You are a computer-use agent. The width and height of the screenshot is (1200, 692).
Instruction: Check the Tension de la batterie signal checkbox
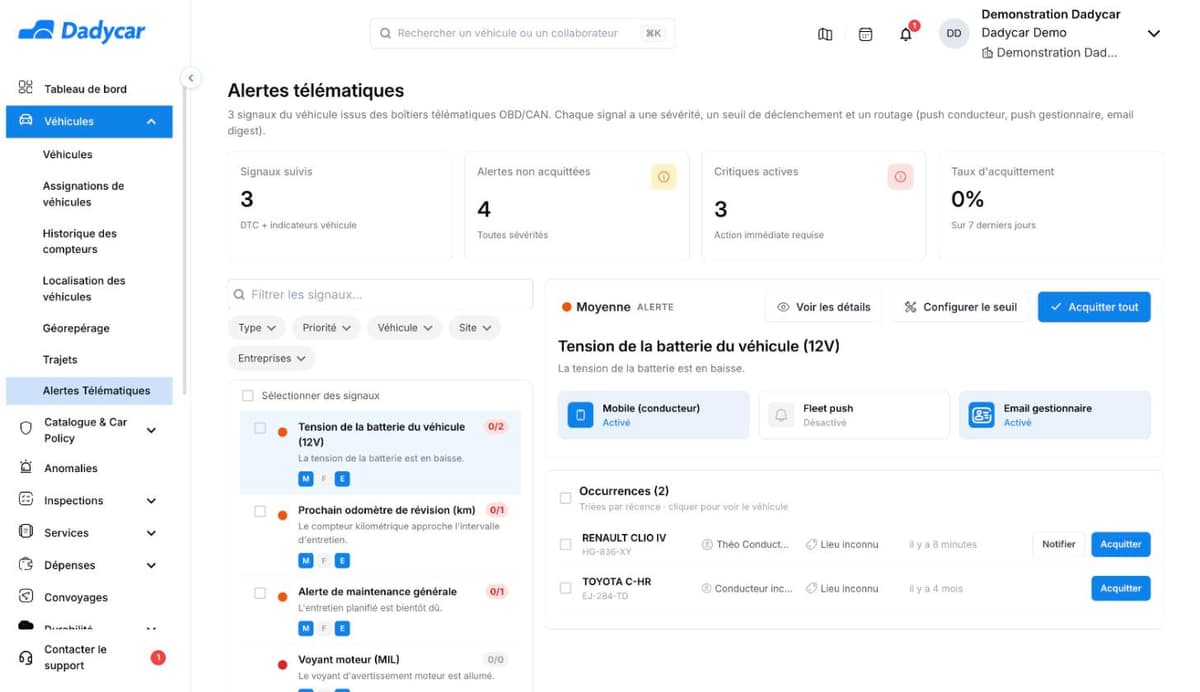coord(260,428)
